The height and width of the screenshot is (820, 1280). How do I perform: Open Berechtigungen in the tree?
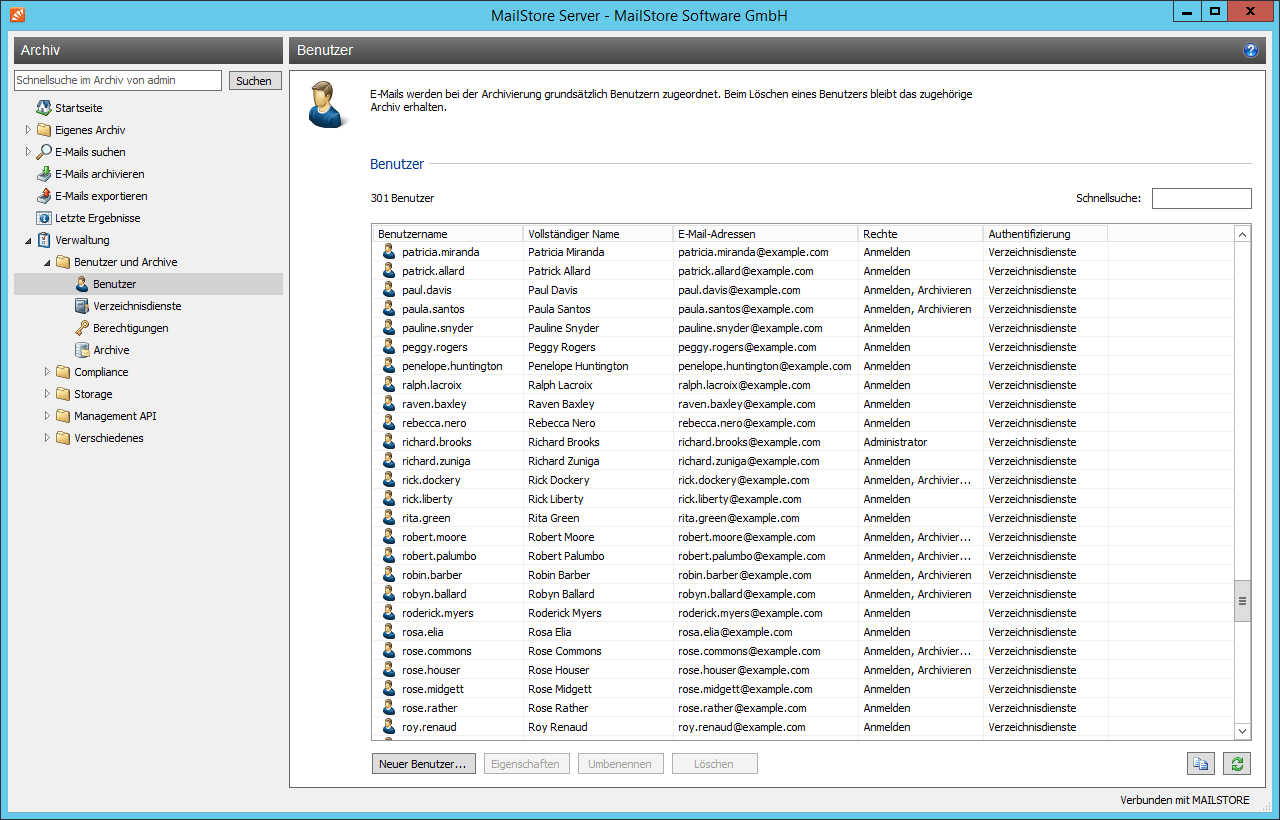(131, 328)
